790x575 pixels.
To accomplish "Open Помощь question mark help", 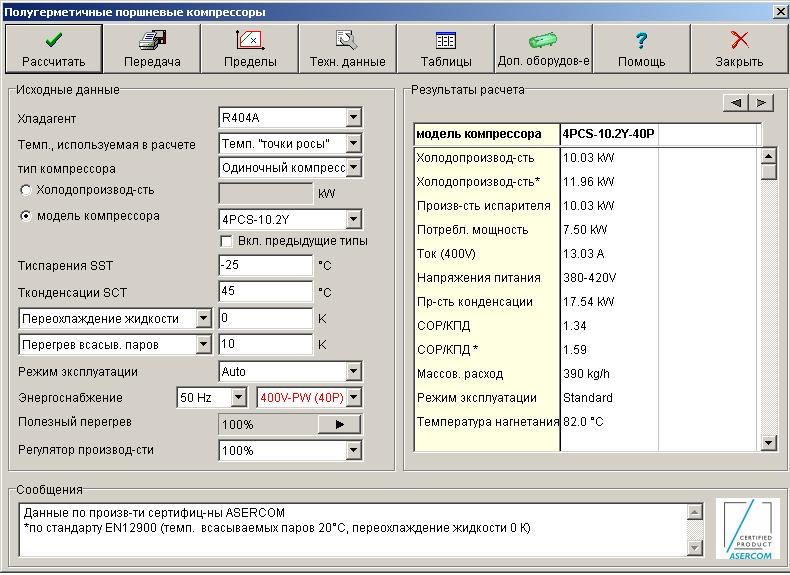I will pos(641,49).
